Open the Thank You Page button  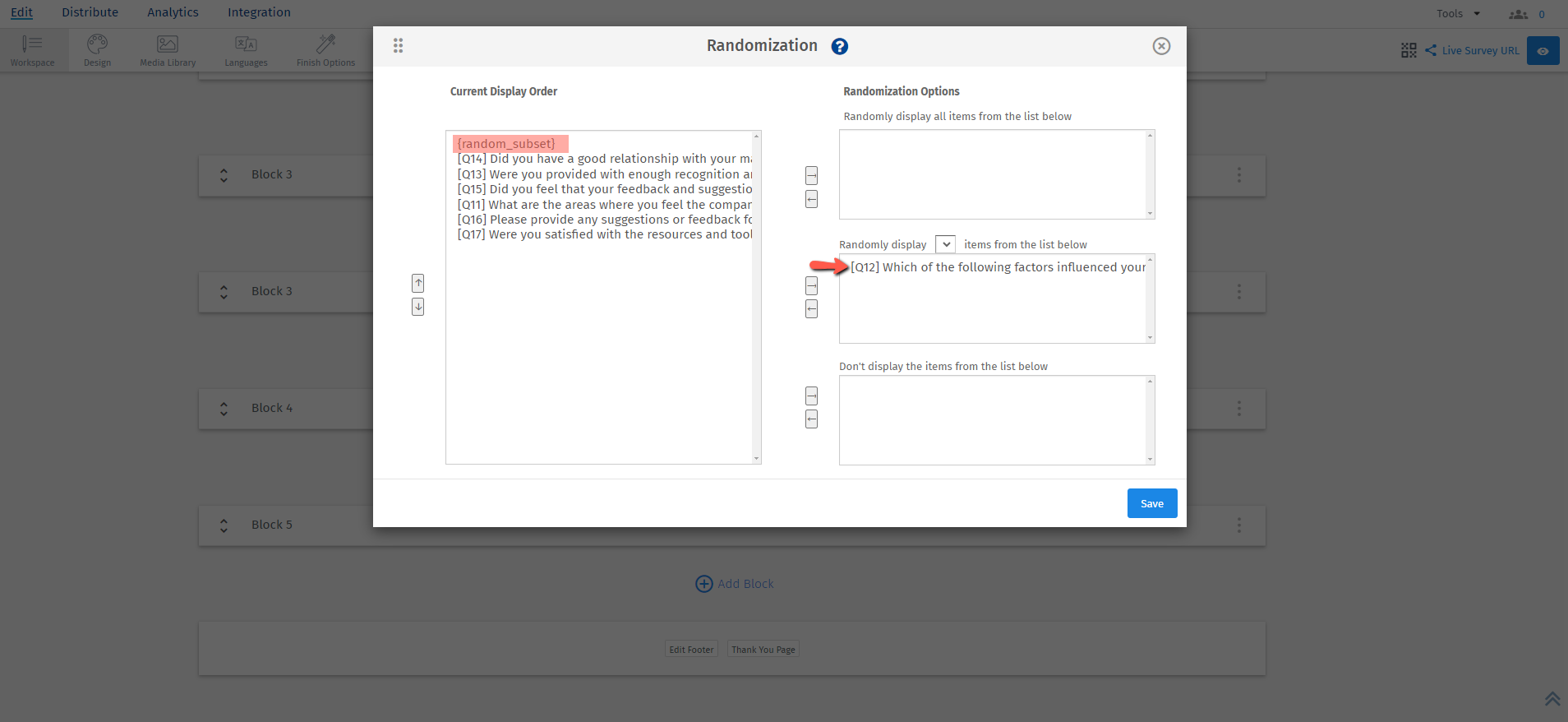[x=763, y=650]
